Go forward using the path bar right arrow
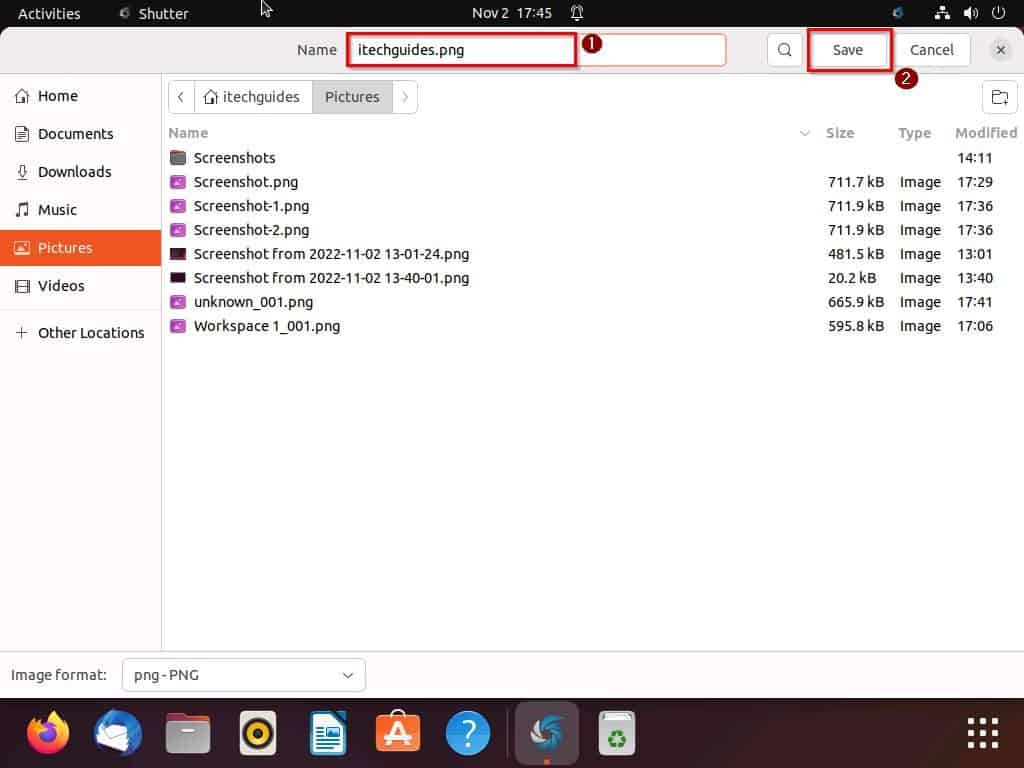This screenshot has height=768, width=1024. click(x=405, y=97)
